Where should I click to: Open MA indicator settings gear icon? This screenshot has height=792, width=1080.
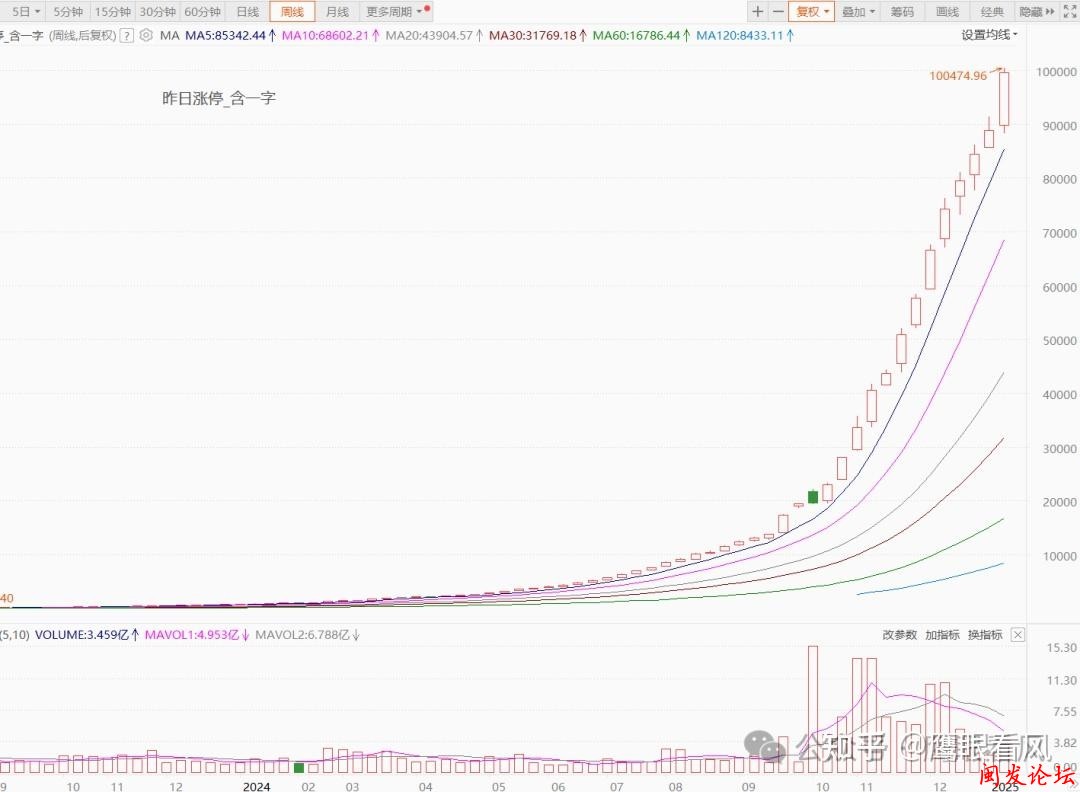tap(147, 35)
